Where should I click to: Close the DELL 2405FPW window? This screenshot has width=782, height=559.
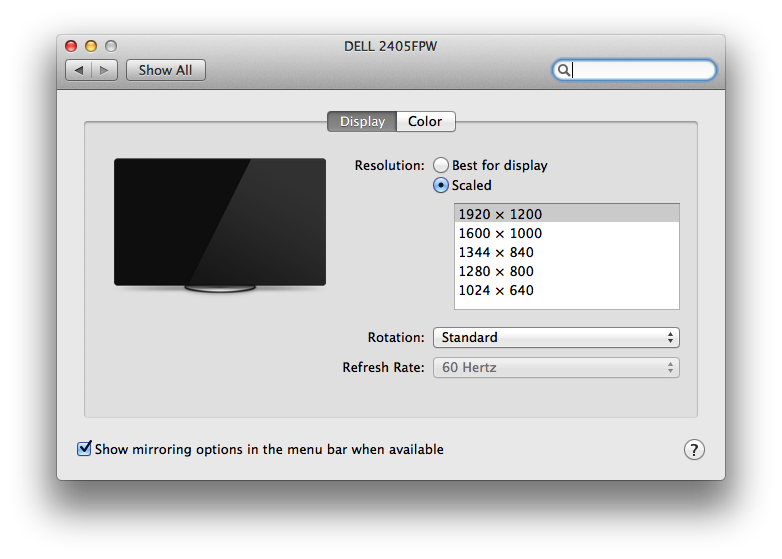(71, 46)
